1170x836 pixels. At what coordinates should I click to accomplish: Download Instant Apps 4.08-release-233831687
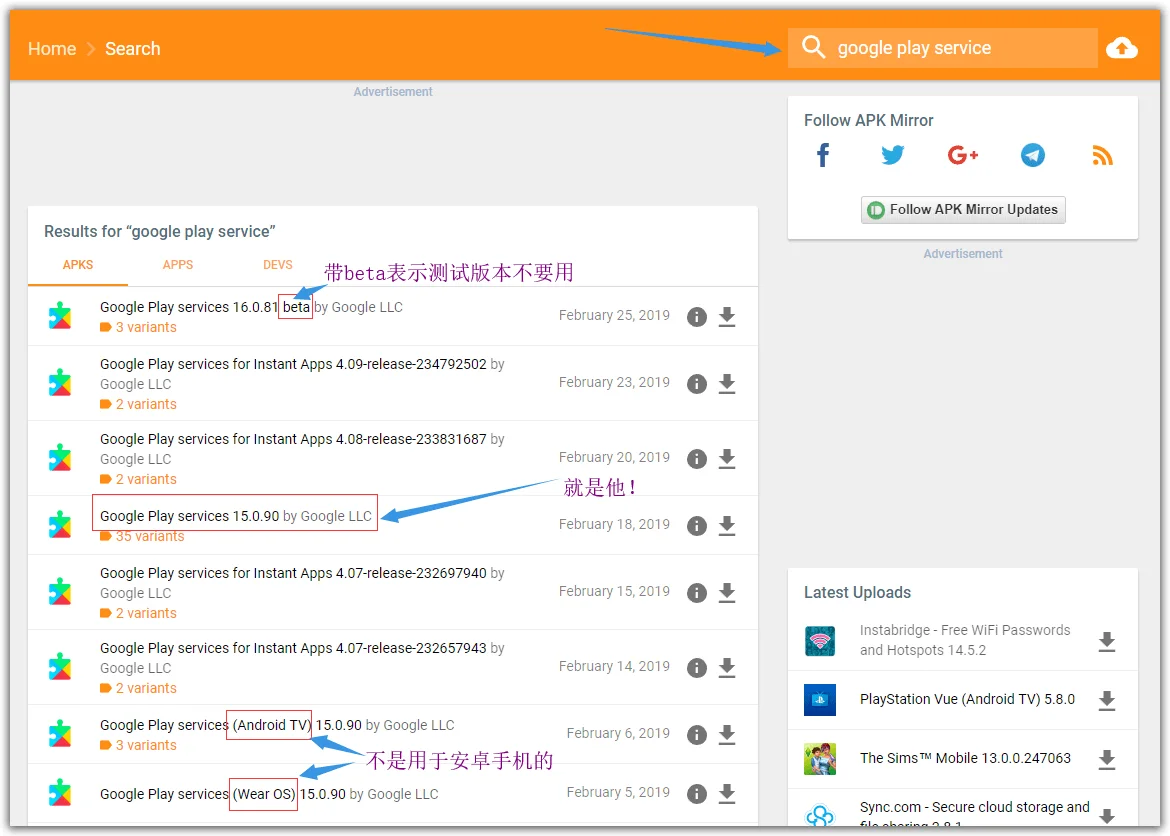[x=727, y=458]
